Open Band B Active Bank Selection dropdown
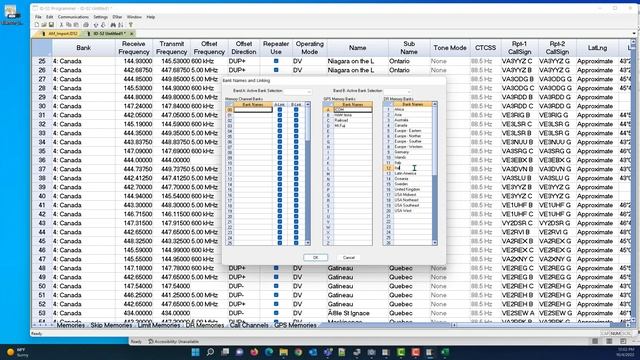This screenshot has height=360, width=640. (x=398, y=91)
